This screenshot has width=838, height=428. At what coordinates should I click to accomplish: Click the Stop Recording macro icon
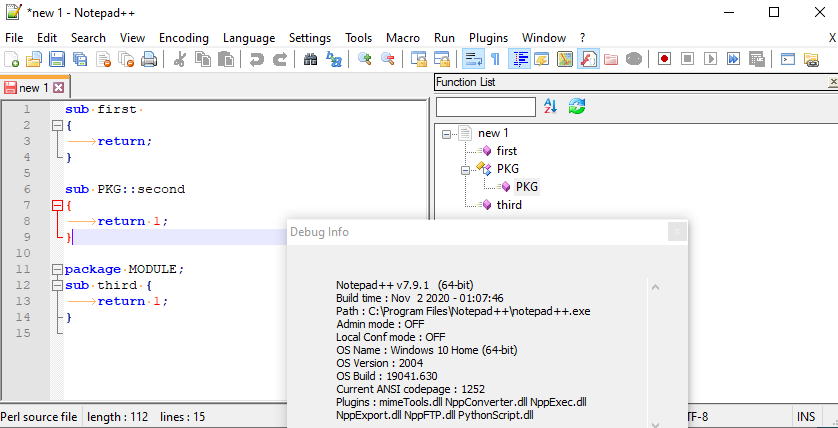(x=687, y=59)
